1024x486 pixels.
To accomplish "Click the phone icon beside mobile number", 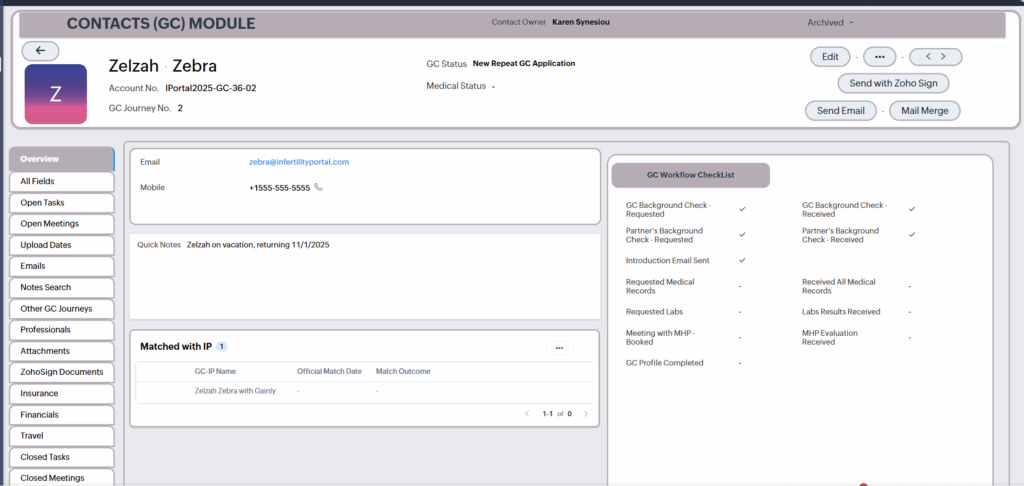I will pos(319,187).
